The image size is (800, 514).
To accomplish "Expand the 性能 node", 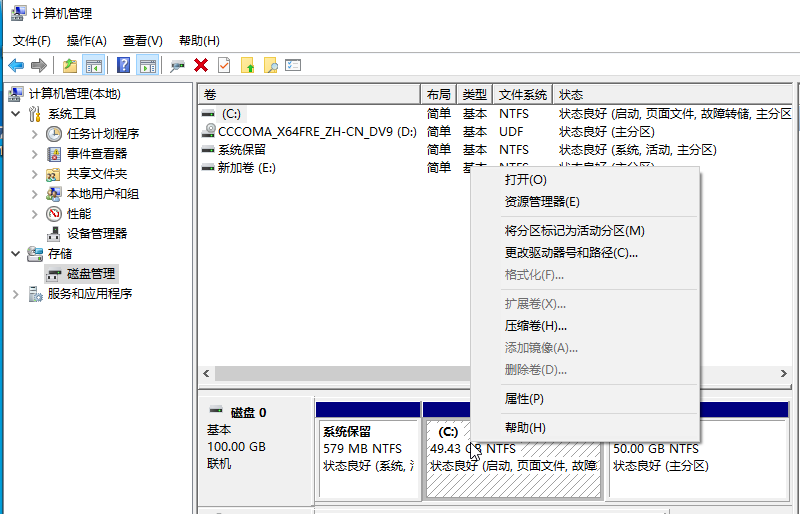I will 34,214.
